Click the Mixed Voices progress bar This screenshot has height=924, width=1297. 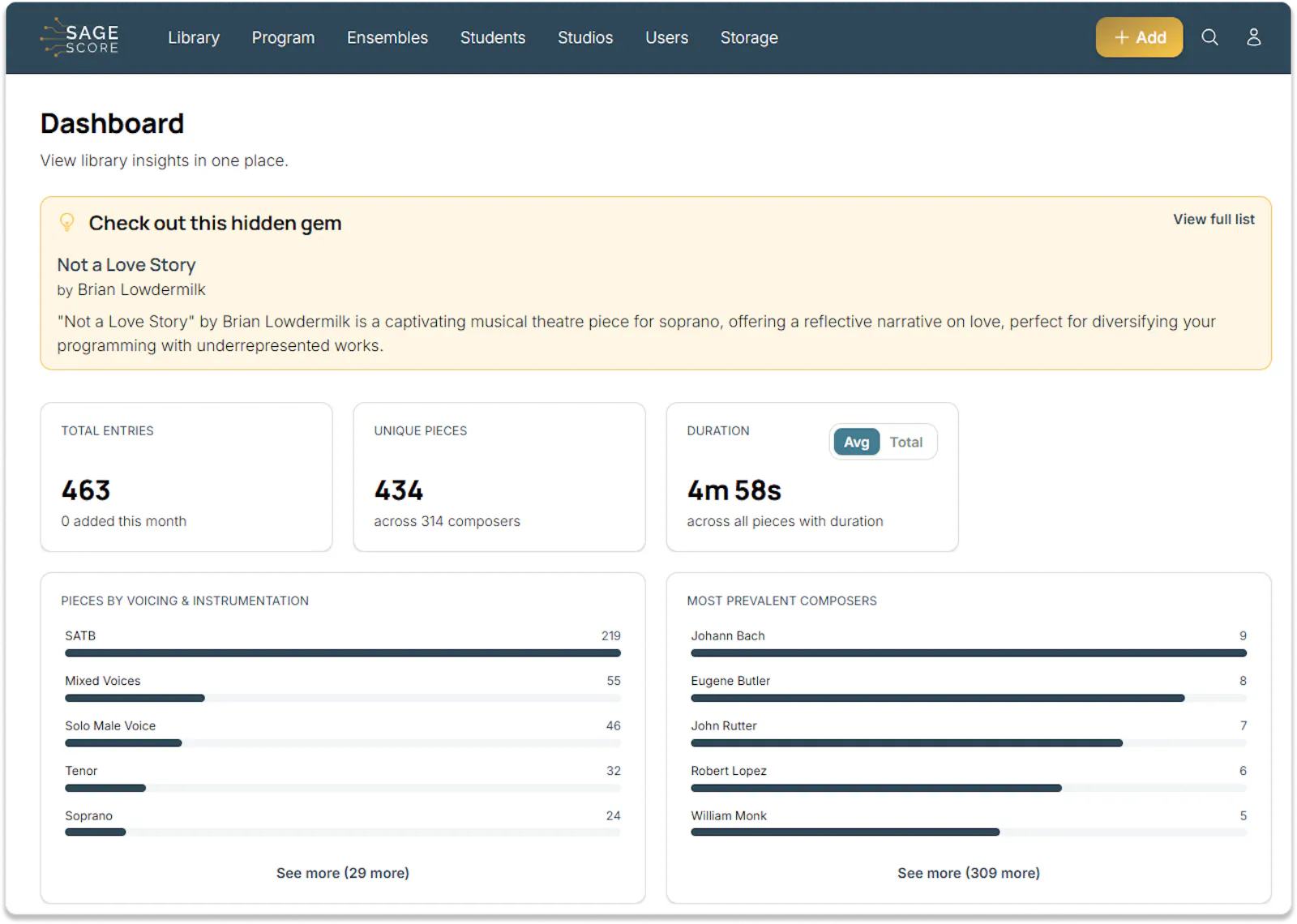[x=343, y=698]
